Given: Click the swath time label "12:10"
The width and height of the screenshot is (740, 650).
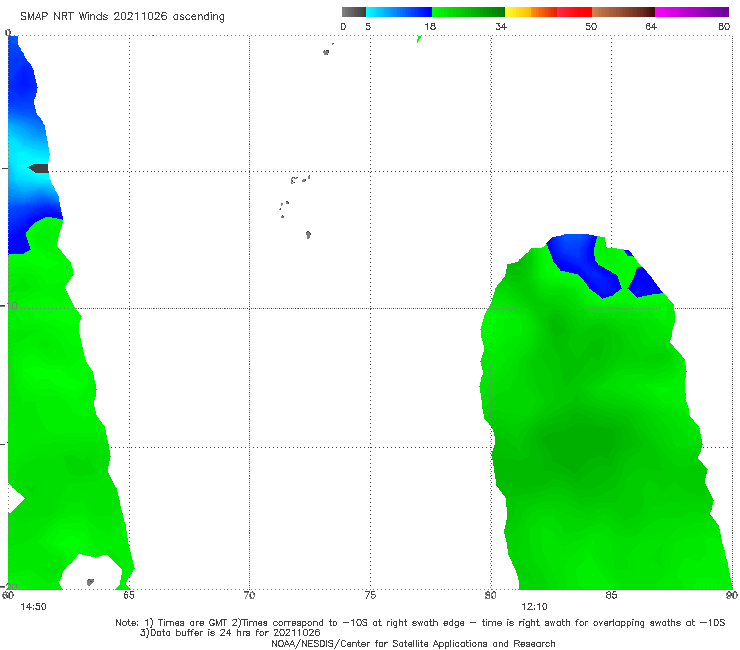Looking at the screenshot, I should pos(534,607).
